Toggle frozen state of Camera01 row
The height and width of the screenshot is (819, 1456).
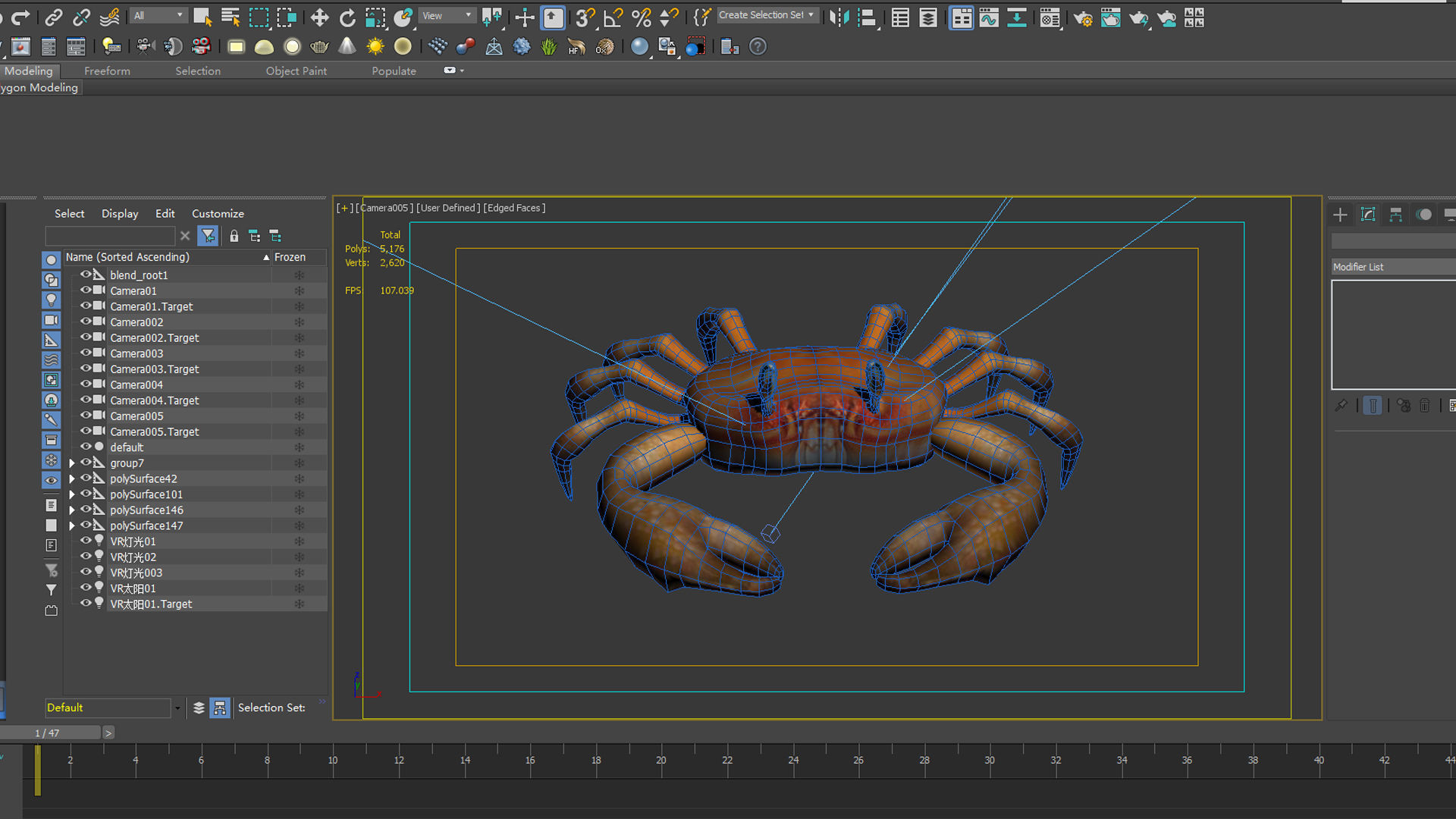pyautogui.click(x=300, y=291)
